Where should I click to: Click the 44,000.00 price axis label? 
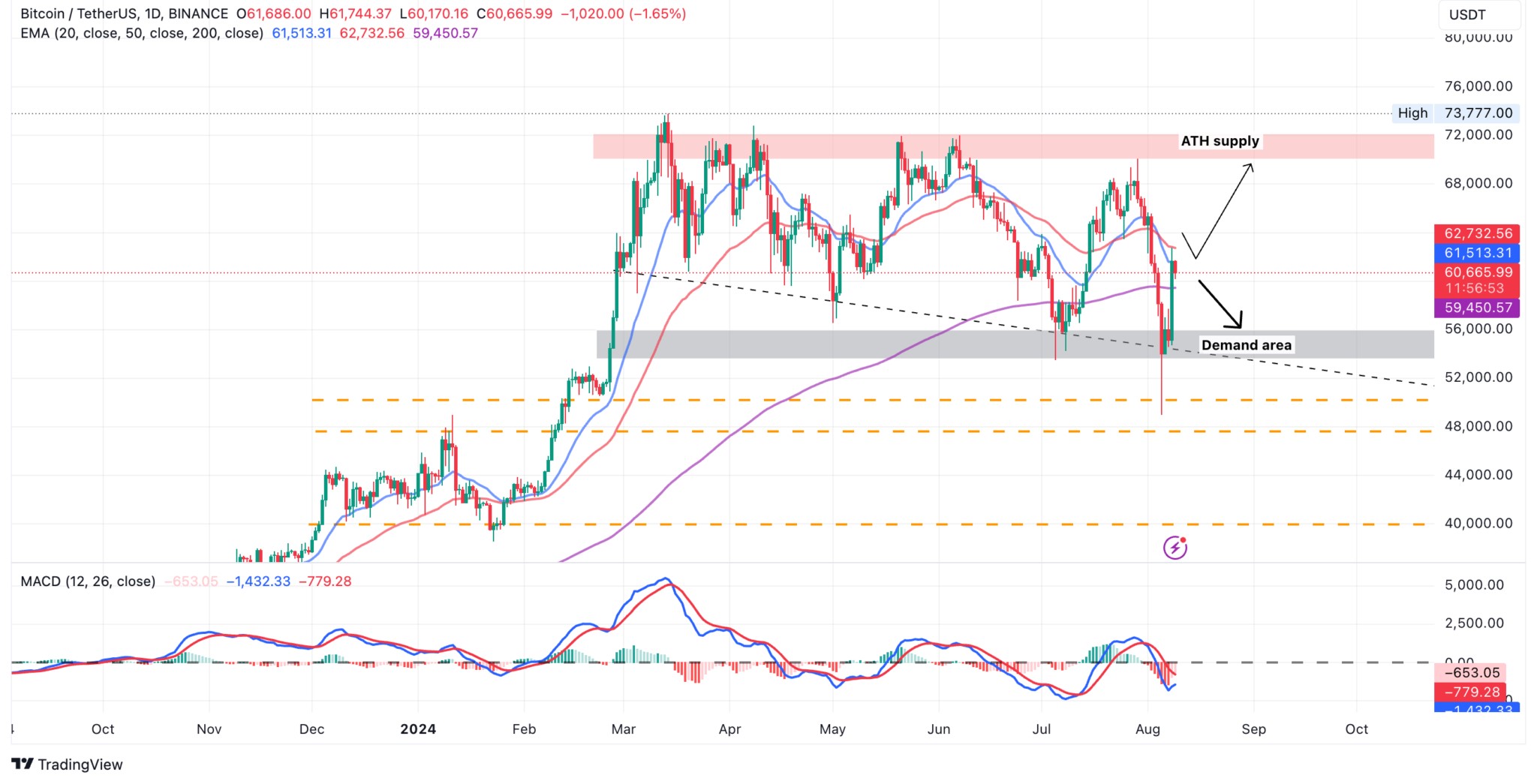[x=1478, y=475]
